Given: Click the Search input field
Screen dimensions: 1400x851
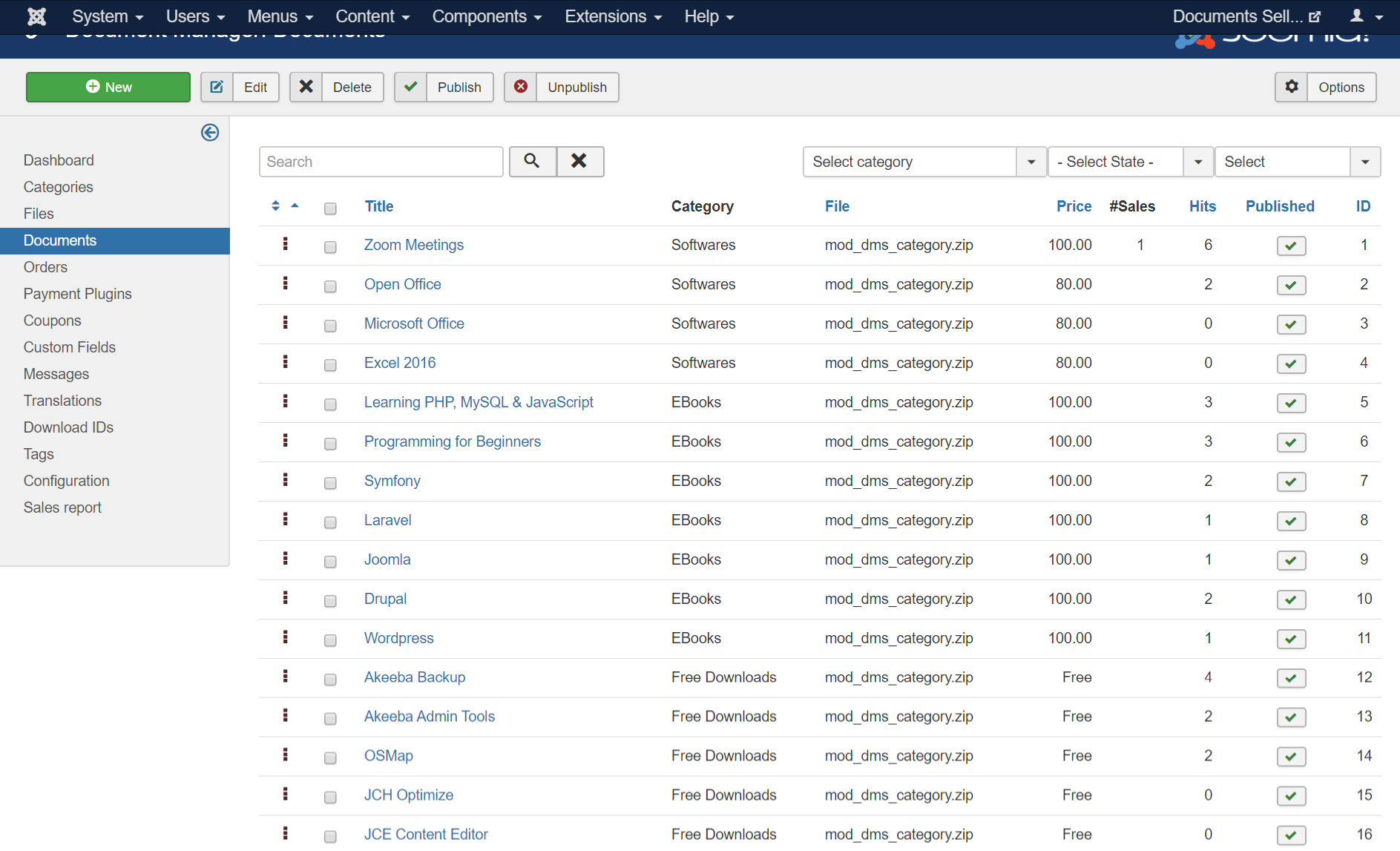Looking at the screenshot, I should pyautogui.click(x=381, y=162).
